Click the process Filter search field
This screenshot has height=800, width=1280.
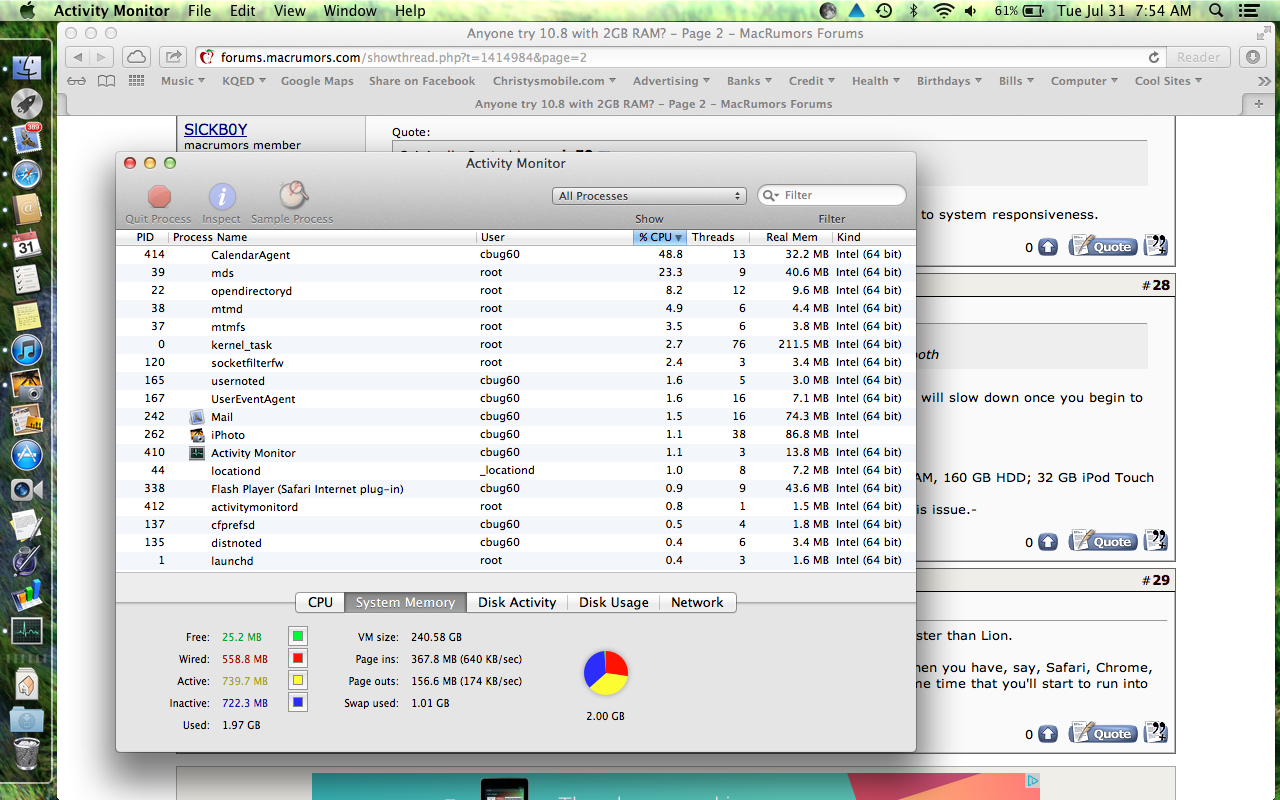pyautogui.click(x=832, y=195)
